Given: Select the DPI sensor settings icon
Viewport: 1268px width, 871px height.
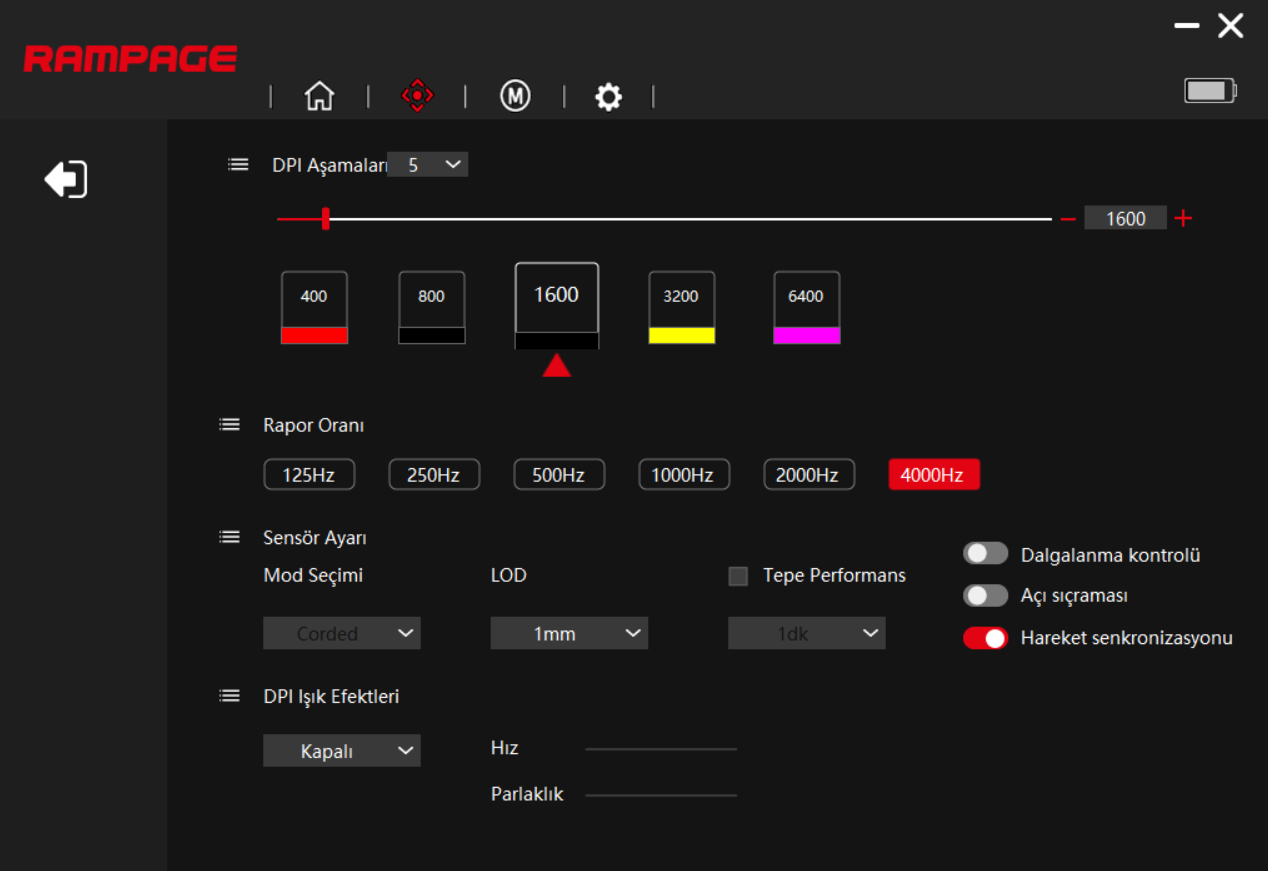Looking at the screenshot, I should (416, 95).
